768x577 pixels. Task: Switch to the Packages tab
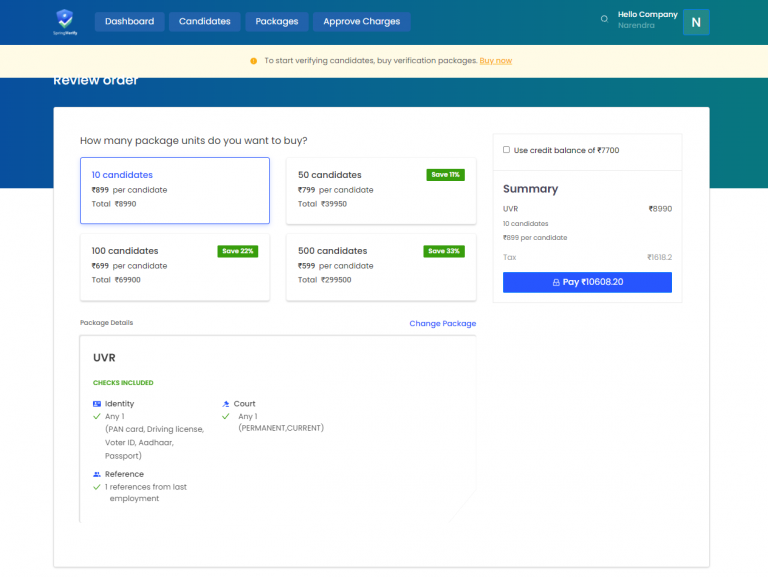(276, 21)
